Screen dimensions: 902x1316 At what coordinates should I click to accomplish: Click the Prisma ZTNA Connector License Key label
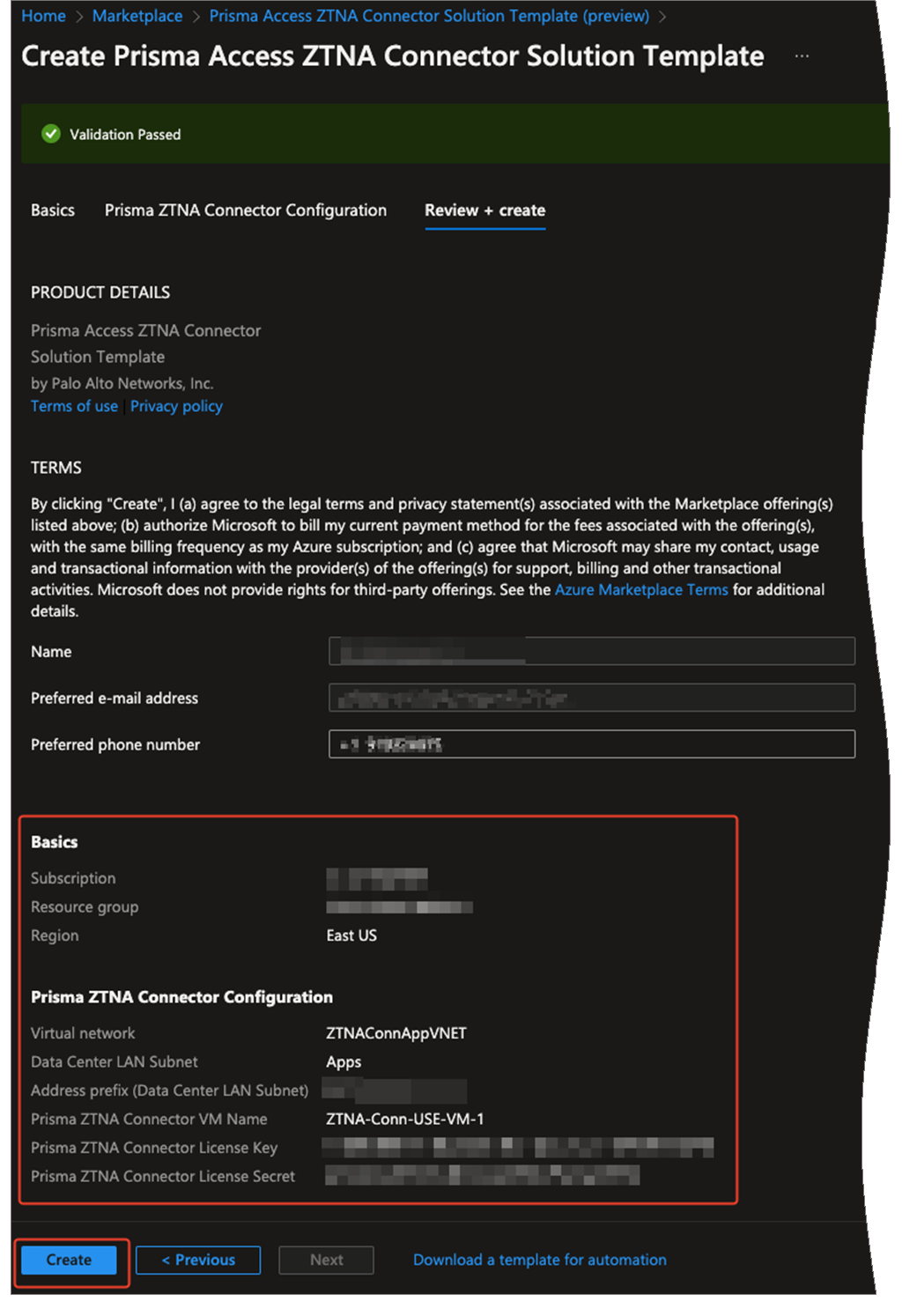154,1148
